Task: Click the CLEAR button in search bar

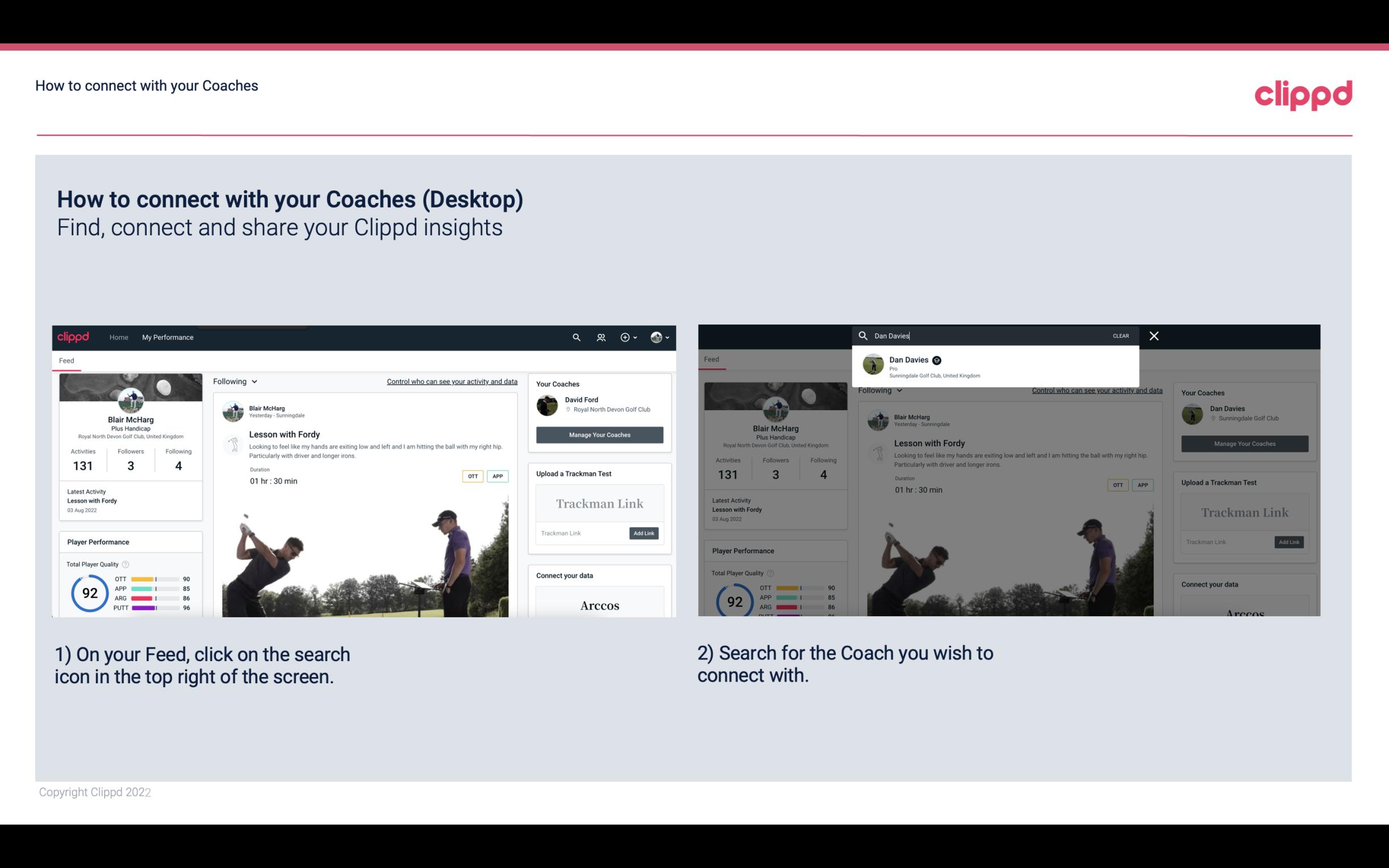Action: 1120,335
